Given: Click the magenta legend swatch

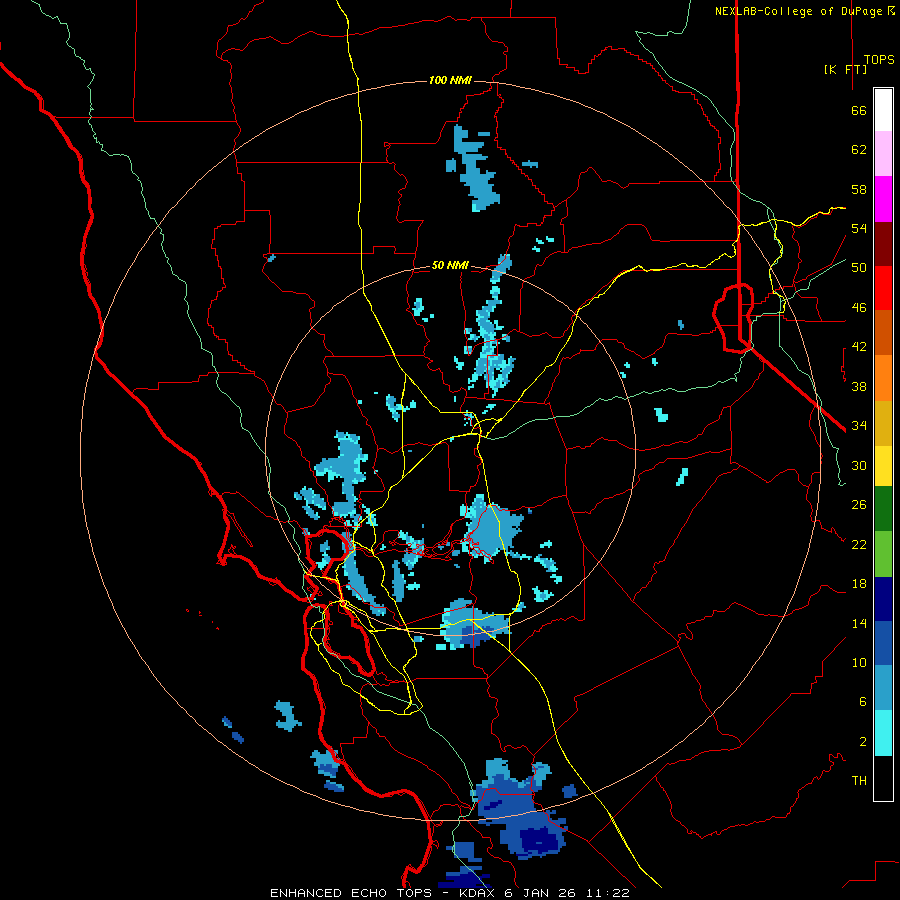Looking at the screenshot, I should tap(883, 199).
